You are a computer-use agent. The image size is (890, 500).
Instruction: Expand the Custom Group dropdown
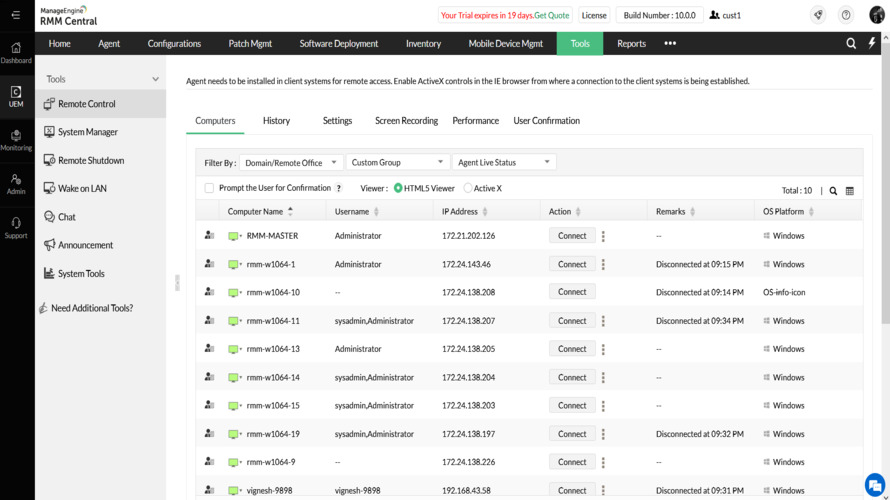[x=397, y=162]
